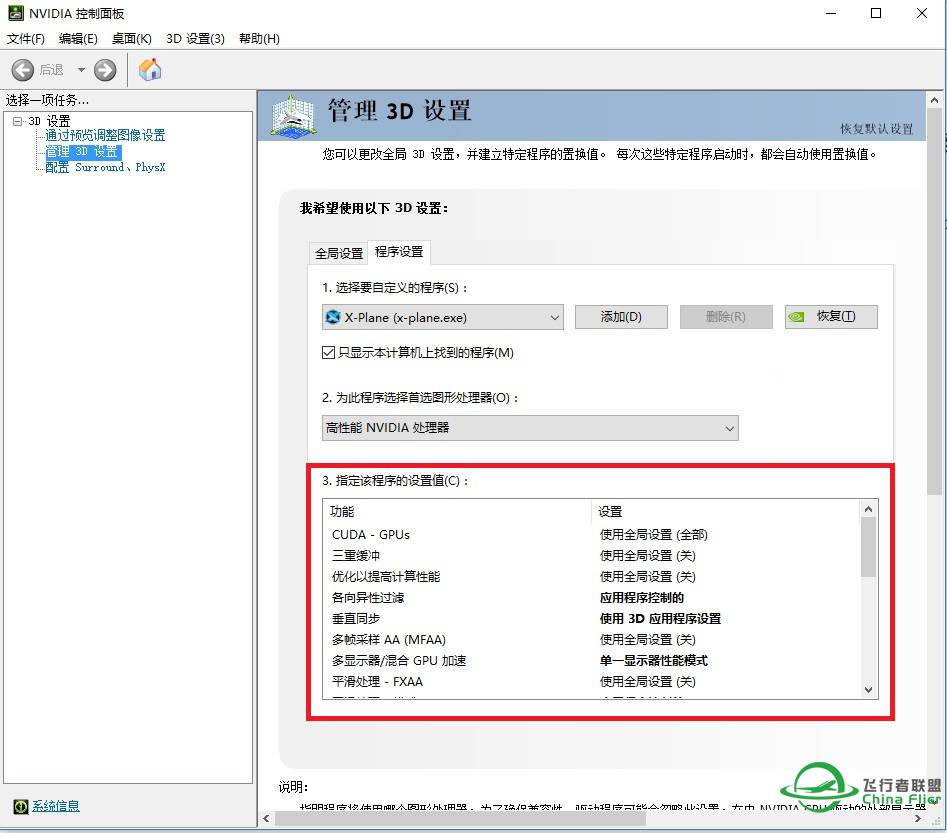Open the 文件(F) menu
The image size is (947, 833).
click(x=25, y=39)
